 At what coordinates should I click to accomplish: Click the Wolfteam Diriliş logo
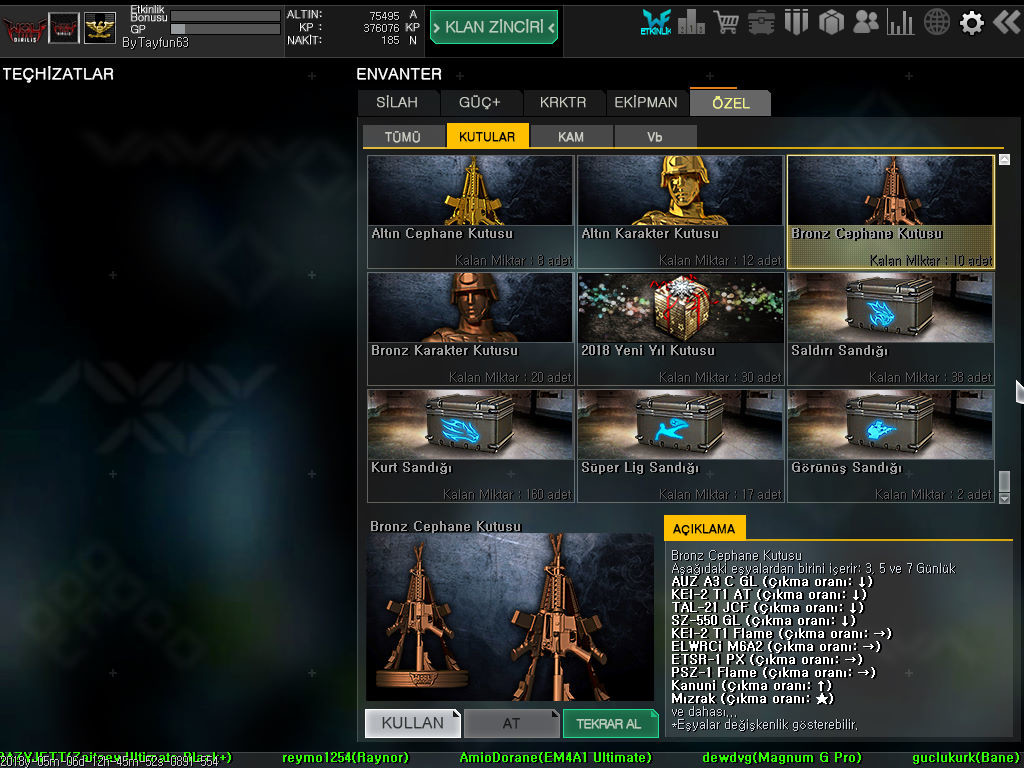tap(24, 29)
